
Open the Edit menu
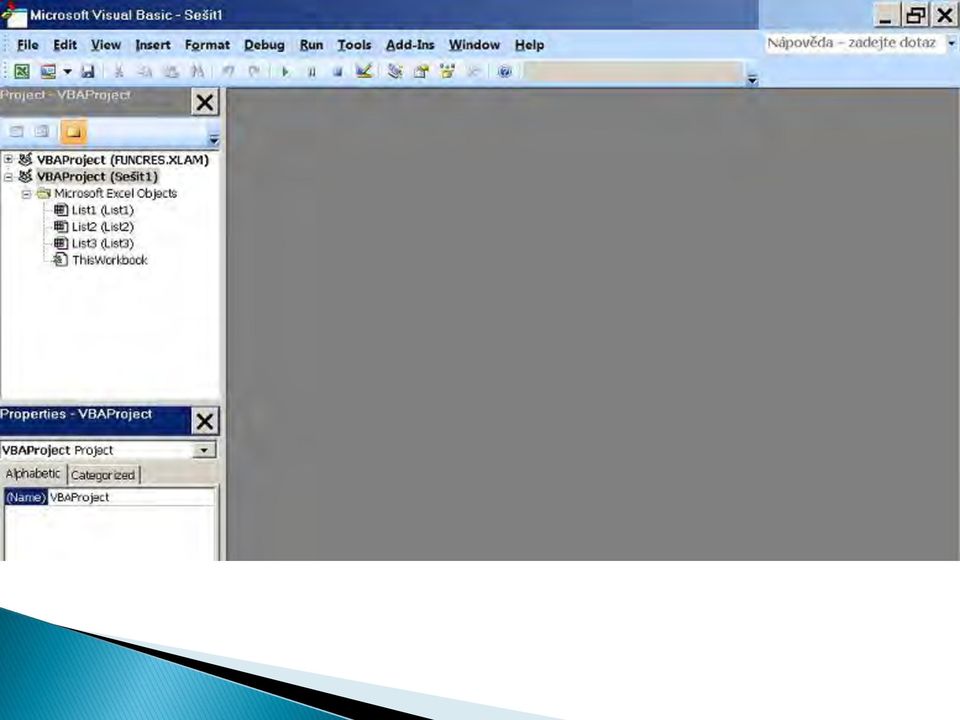point(65,45)
